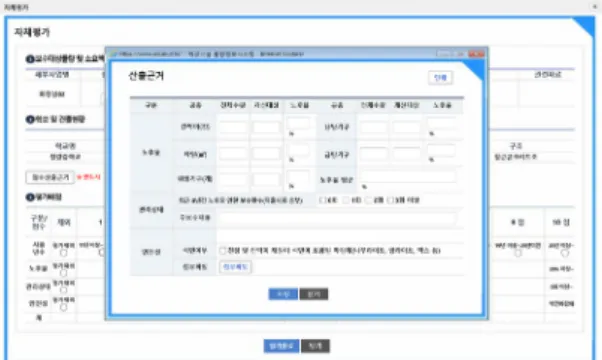
Task: Click 개선대상 input in the 면적(㎡) row
Action: coord(266,154)
